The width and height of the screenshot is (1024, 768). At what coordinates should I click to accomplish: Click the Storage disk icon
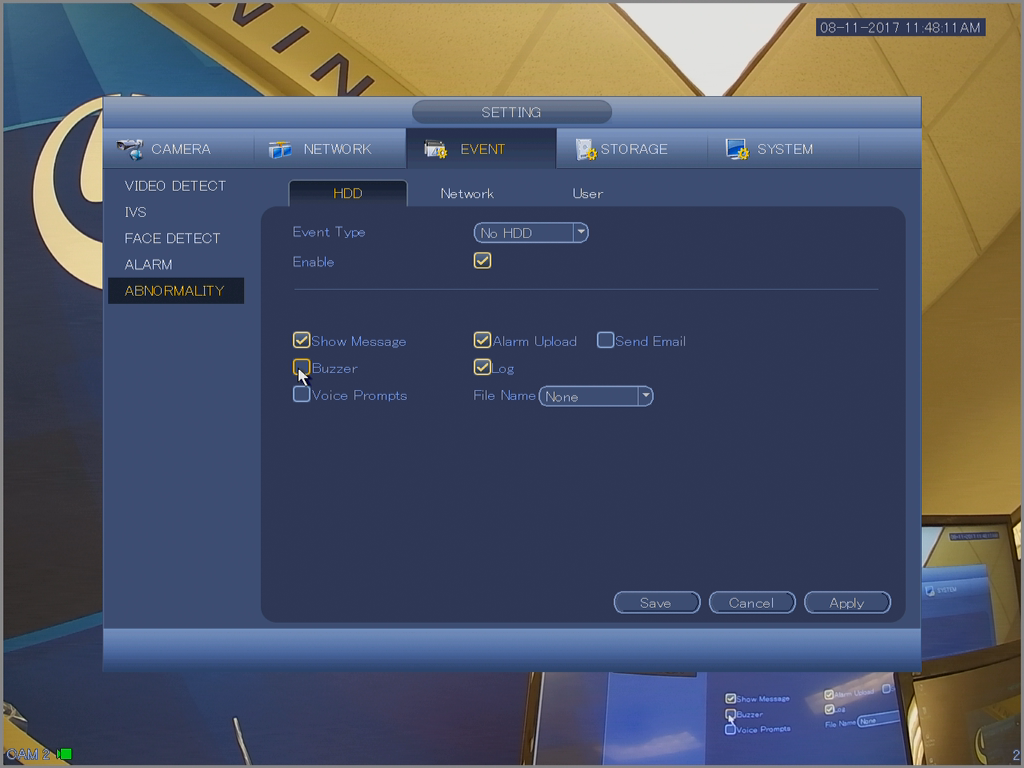(x=586, y=149)
